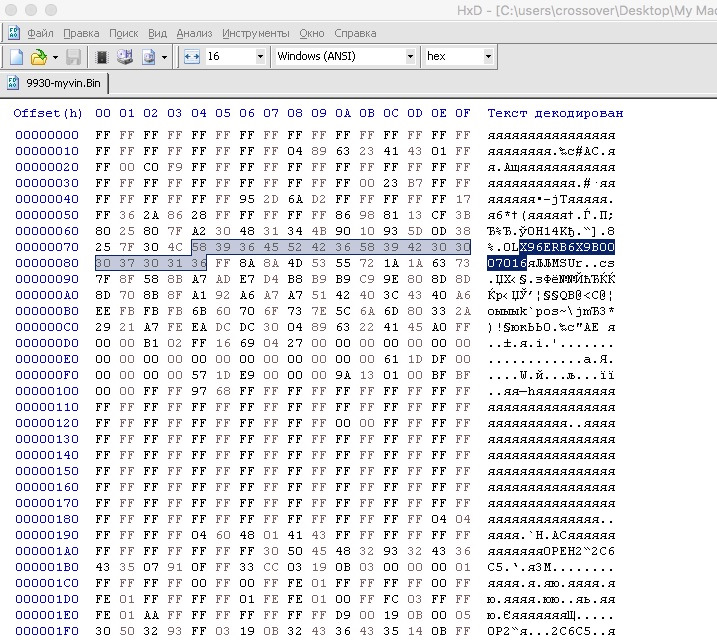Screen dimensions: 717x640
Task: Open the Справка menu
Action: [355, 33]
